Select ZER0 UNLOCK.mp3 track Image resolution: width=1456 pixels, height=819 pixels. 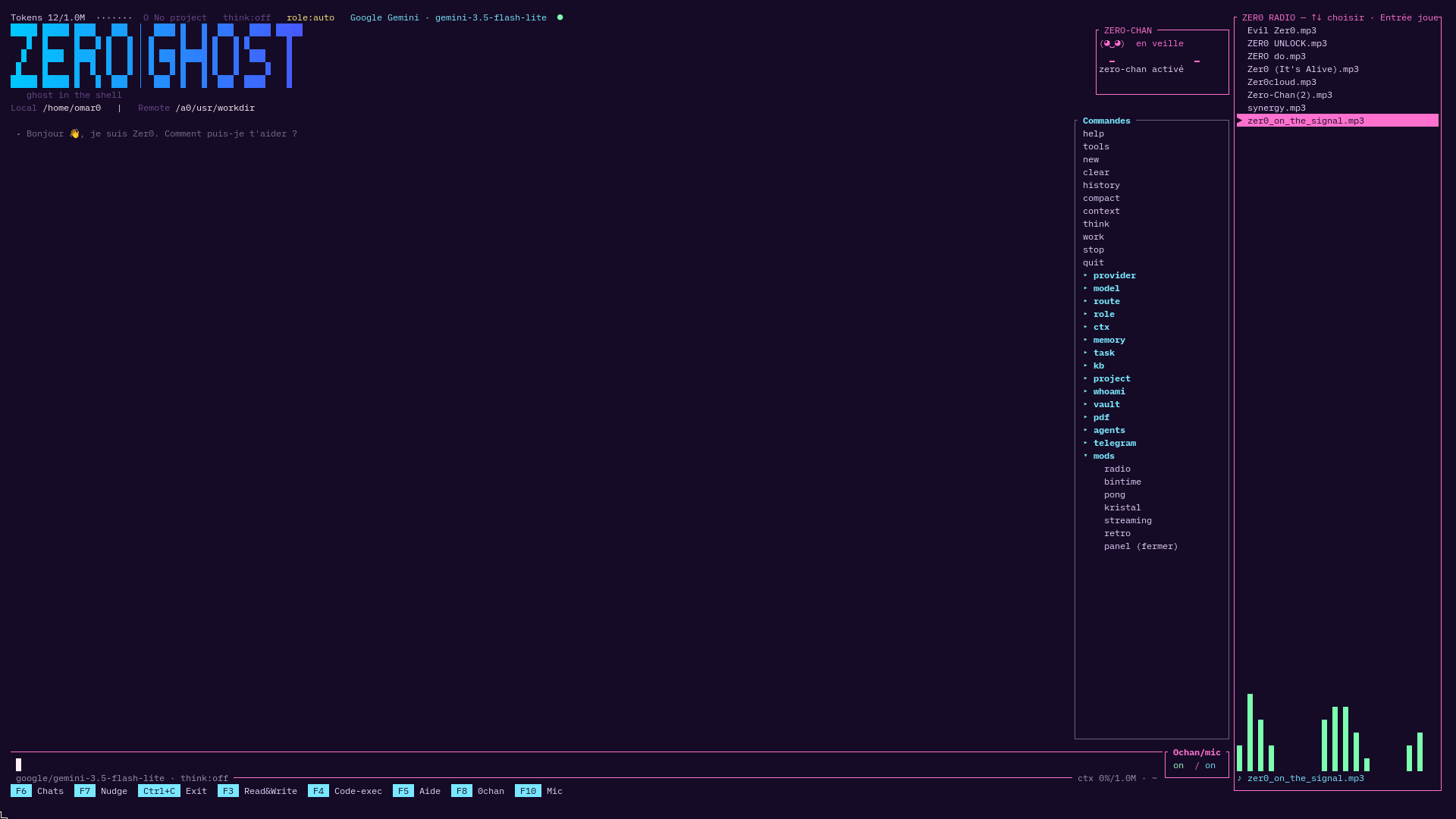coord(1287,43)
